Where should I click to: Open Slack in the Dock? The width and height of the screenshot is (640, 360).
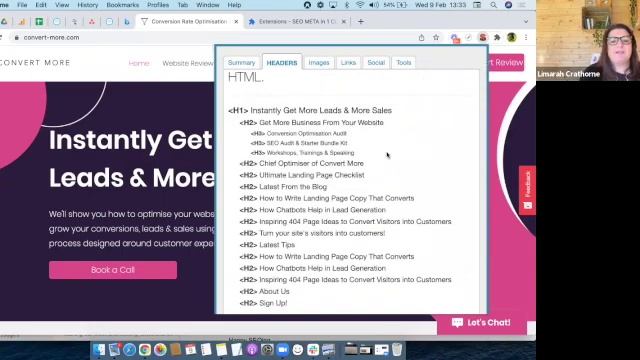tap(313, 350)
